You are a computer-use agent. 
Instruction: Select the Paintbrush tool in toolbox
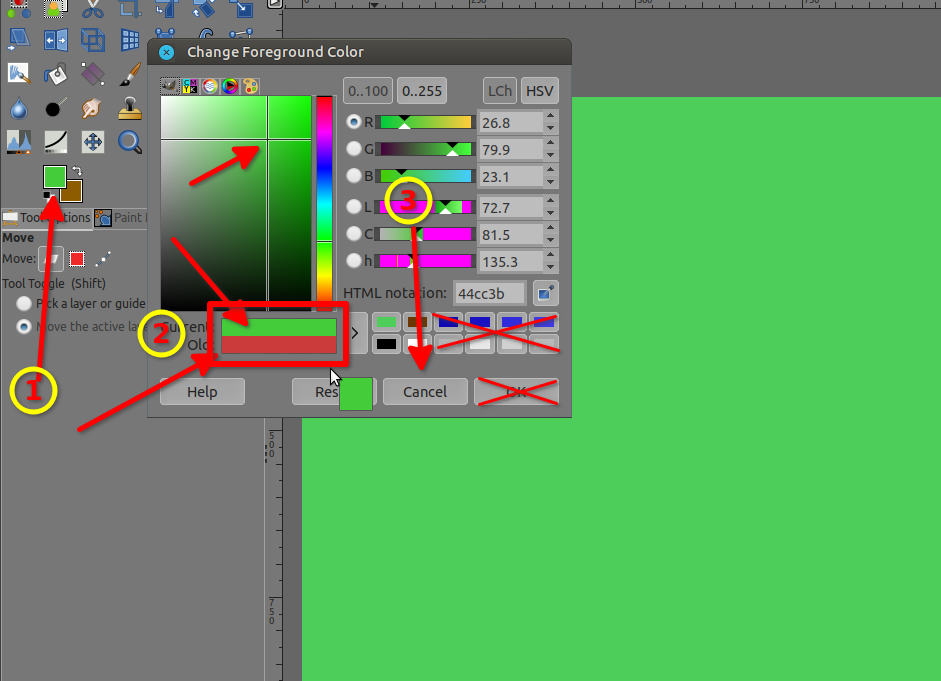coord(130,73)
